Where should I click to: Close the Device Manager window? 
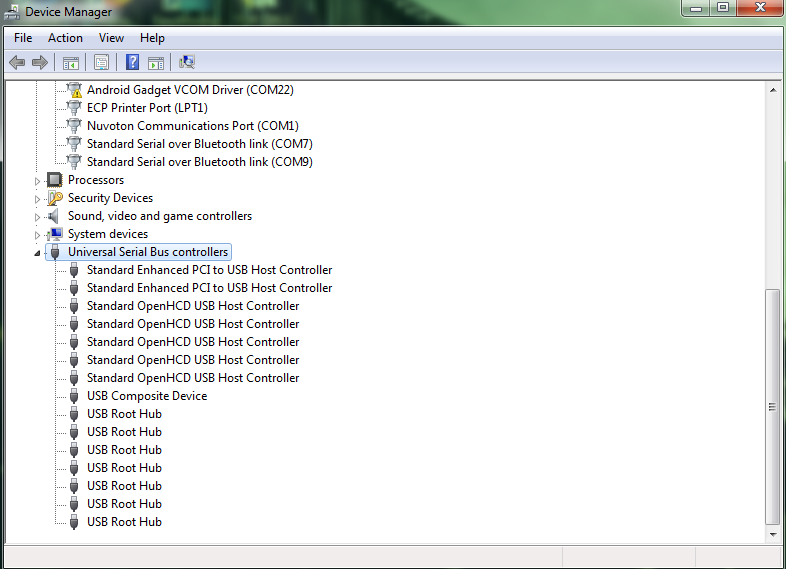pos(760,8)
